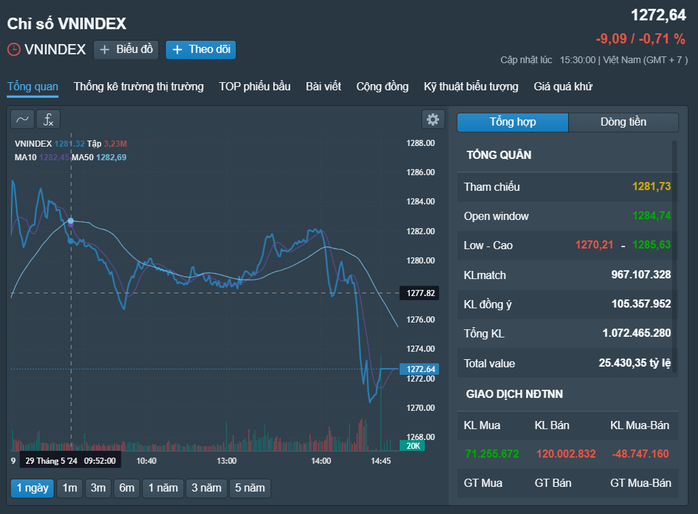The image size is (698, 514).
Task: Select the 1 ngày time range
Action: (32, 488)
